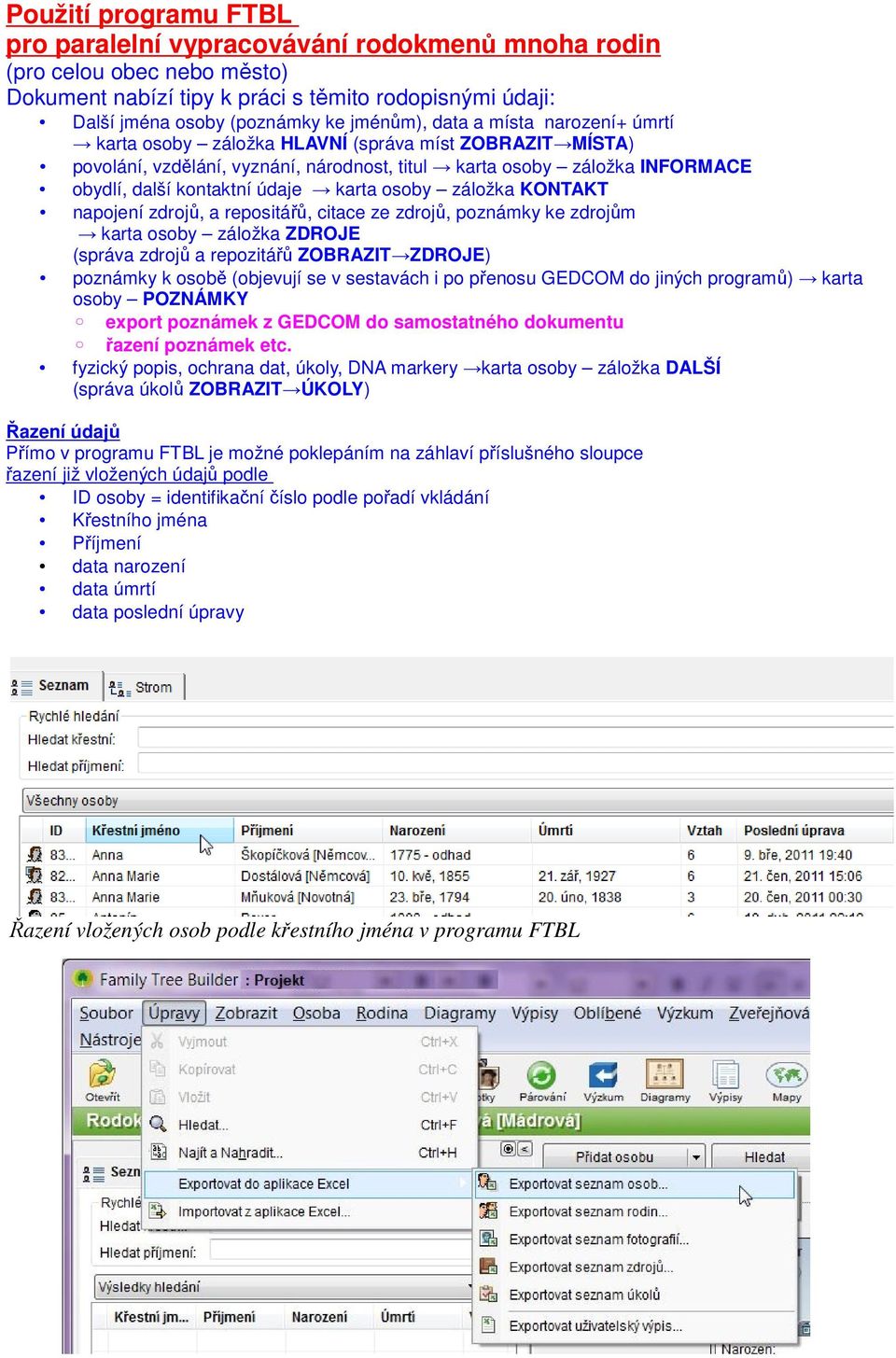Sort by the Příjmení column header
Image resolution: width=896 pixels, height=1358 pixels.
308,831
